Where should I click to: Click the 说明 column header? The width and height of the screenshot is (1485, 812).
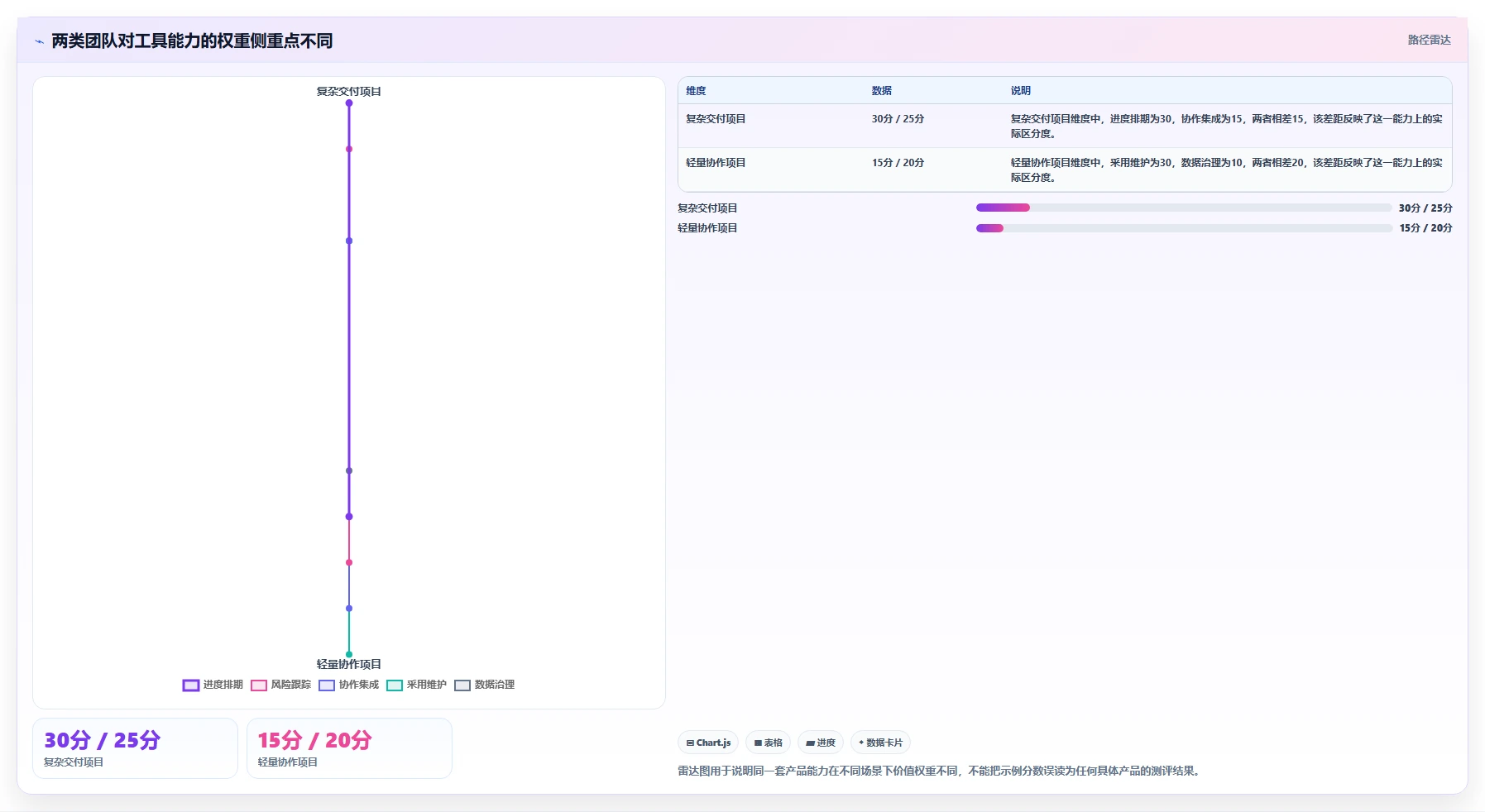(1020, 91)
